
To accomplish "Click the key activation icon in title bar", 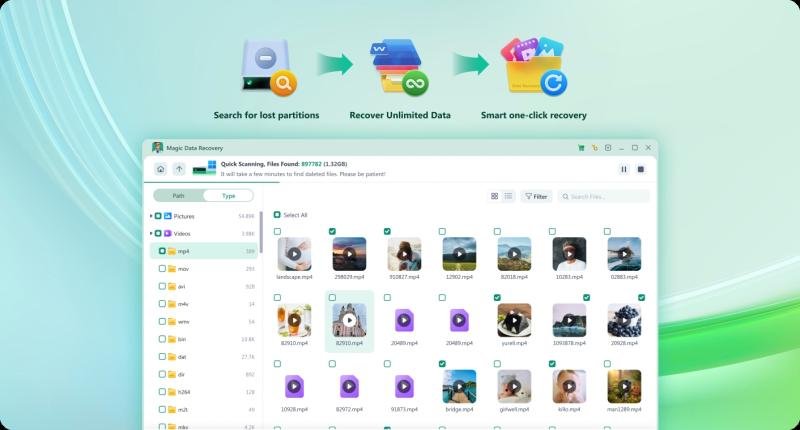I will tap(594, 148).
